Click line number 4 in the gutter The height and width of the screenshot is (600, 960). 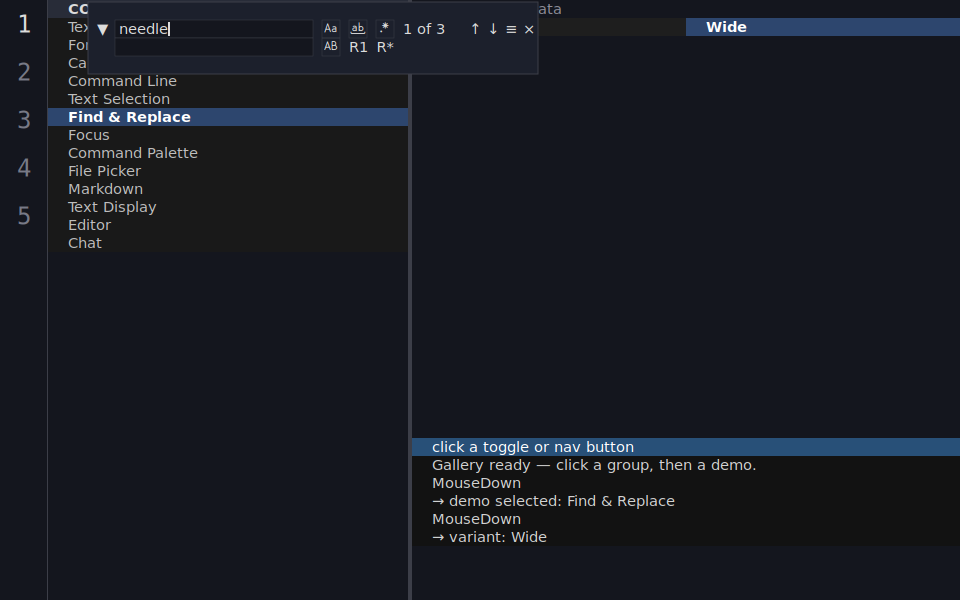pos(24,168)
